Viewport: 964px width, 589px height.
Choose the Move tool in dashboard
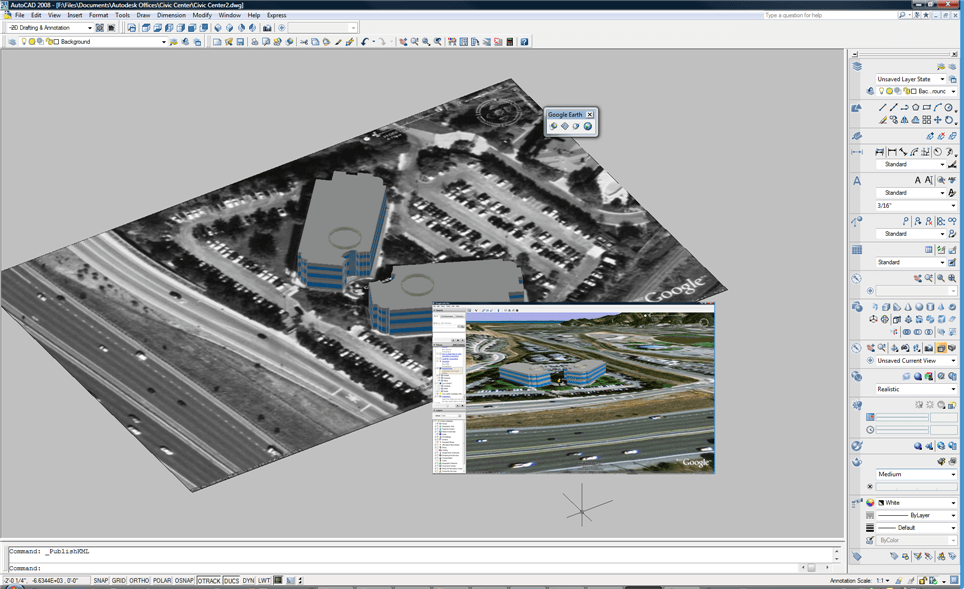pos(938,120)
